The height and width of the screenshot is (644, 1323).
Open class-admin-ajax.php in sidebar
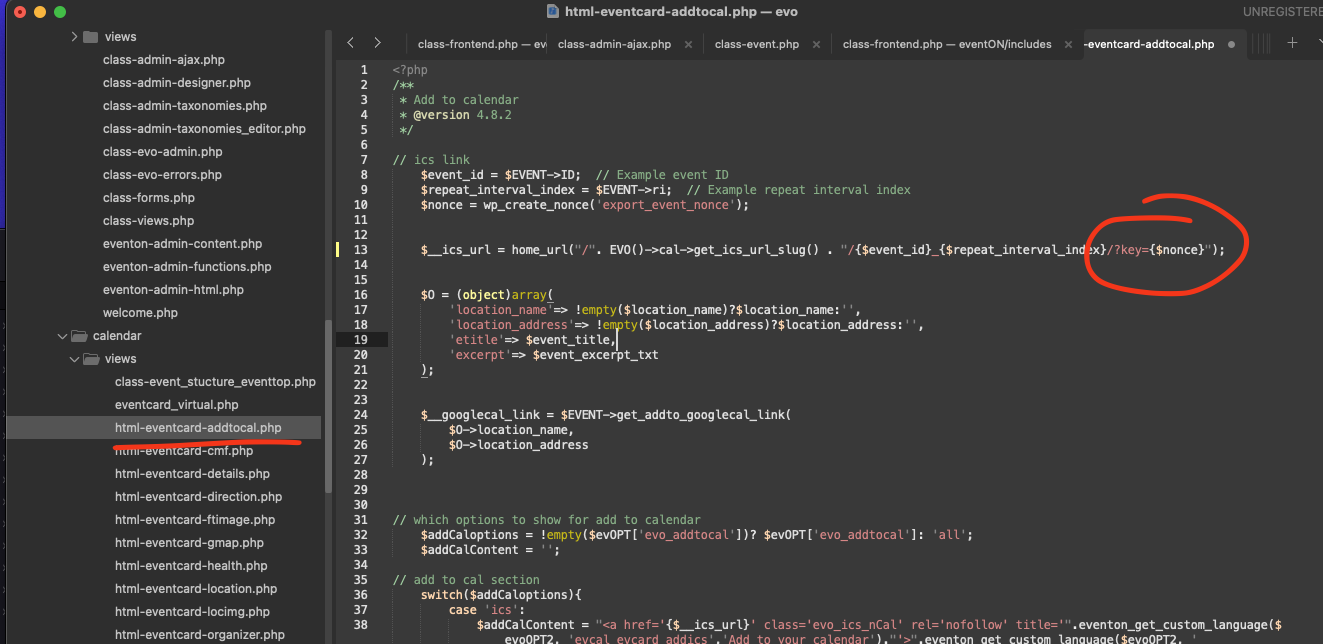164,60
